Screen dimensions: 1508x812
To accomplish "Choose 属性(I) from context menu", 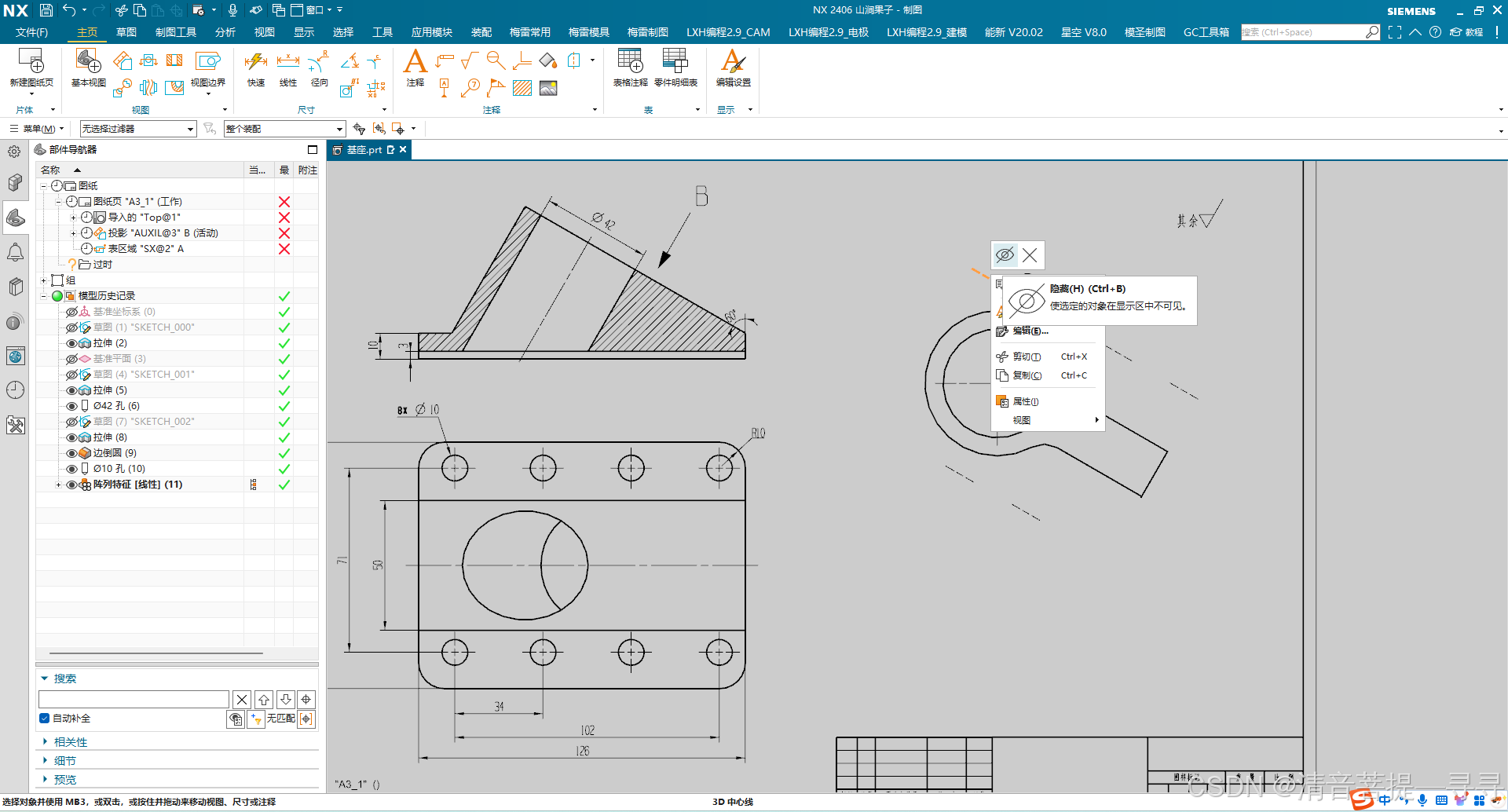I will pos(1048,401).
